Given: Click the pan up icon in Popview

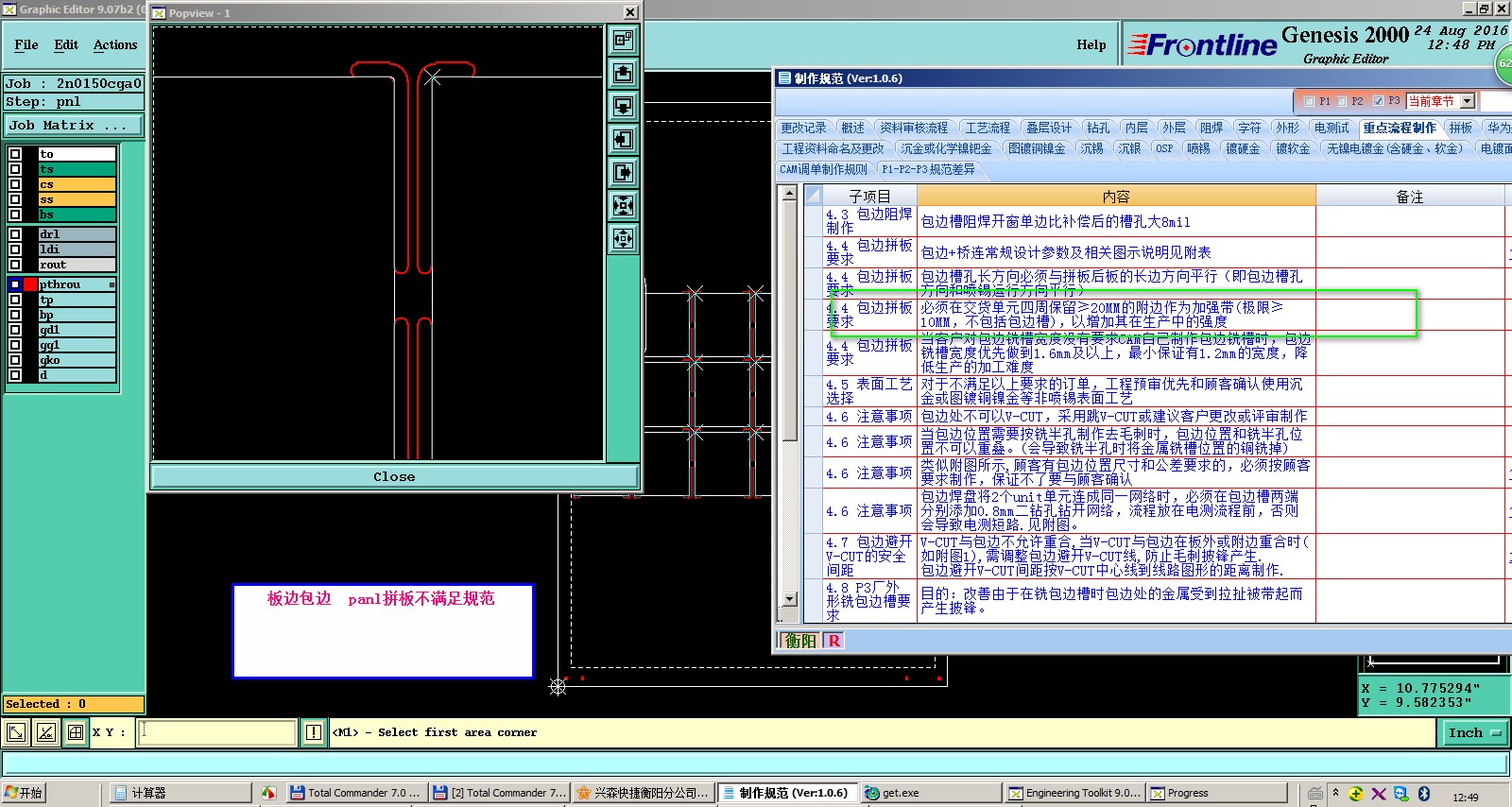Looking at the screenshot, I should [x=623, y=73].
